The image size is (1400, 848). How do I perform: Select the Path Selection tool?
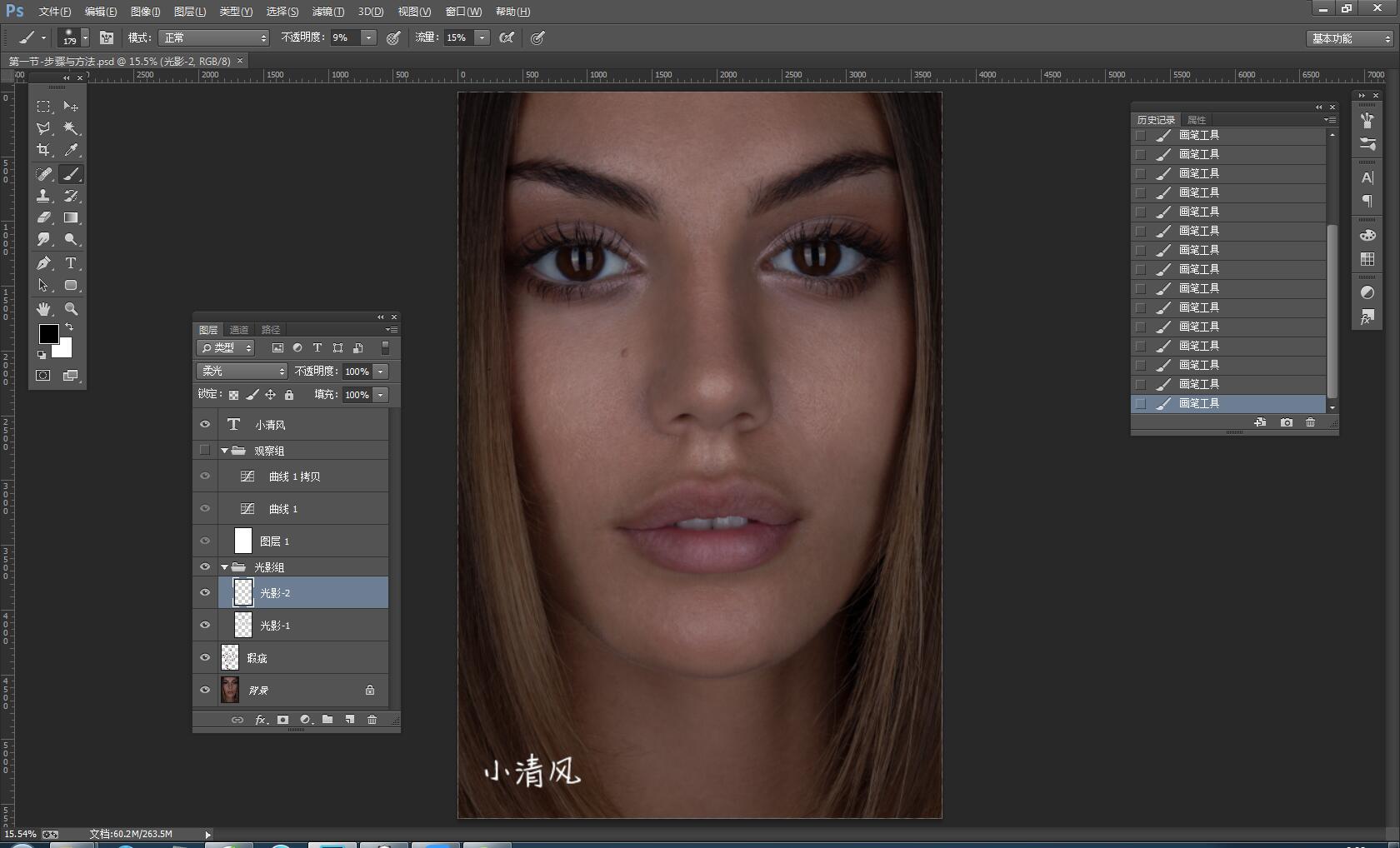(x=43, y=285)
